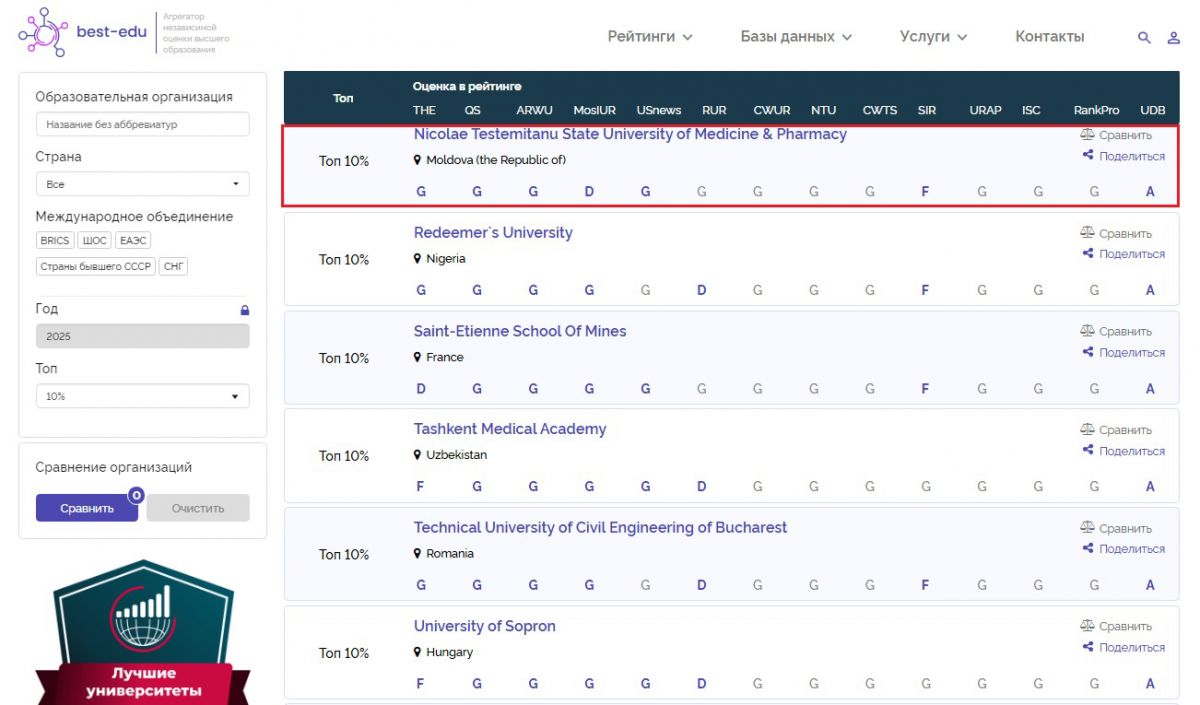Open the Technical University of Civil Engineering link
Image resolution: width=1200 pixels, height=705 pixels.
[600, 528]
